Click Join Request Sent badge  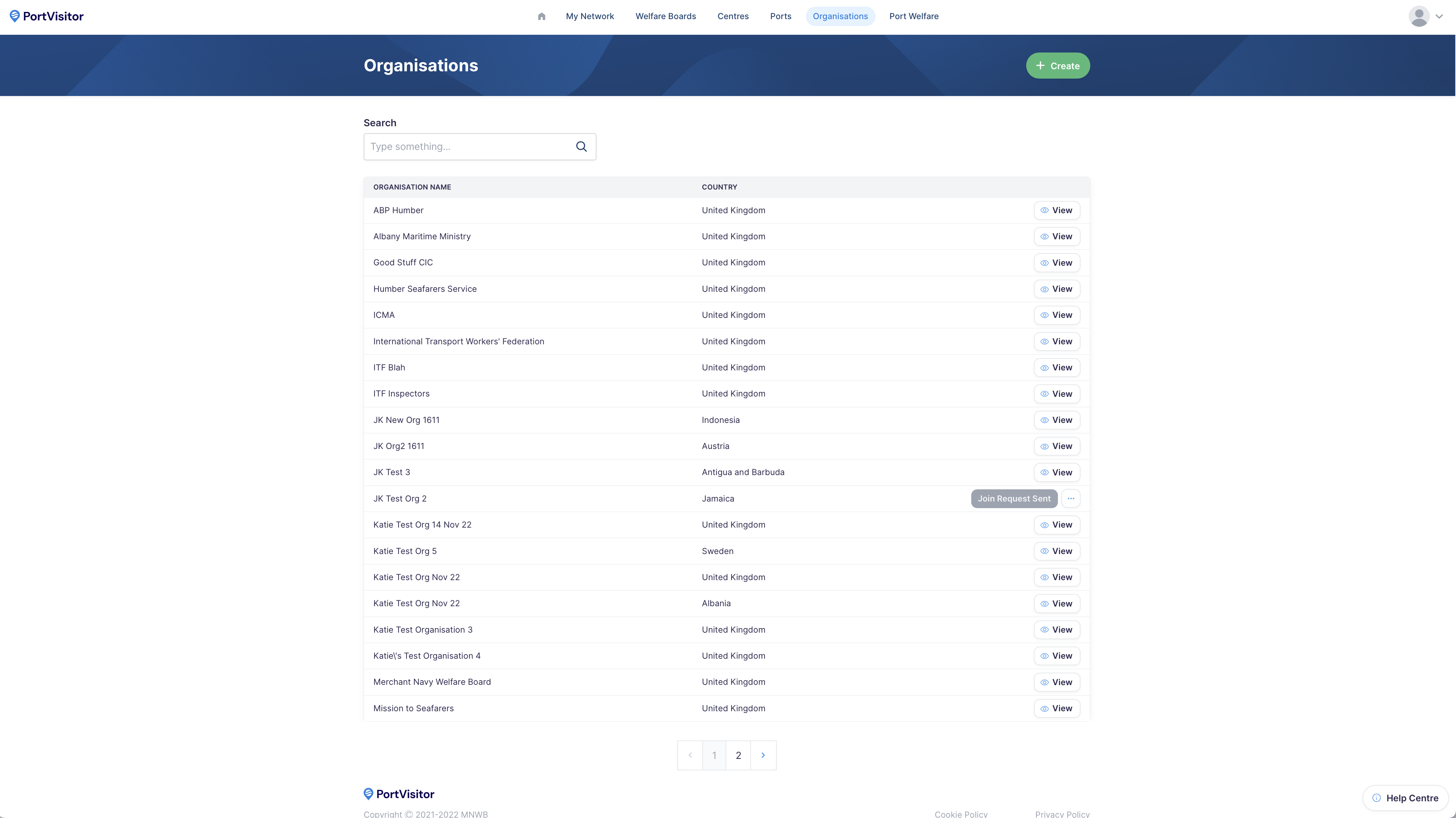tap(1014, 499)
